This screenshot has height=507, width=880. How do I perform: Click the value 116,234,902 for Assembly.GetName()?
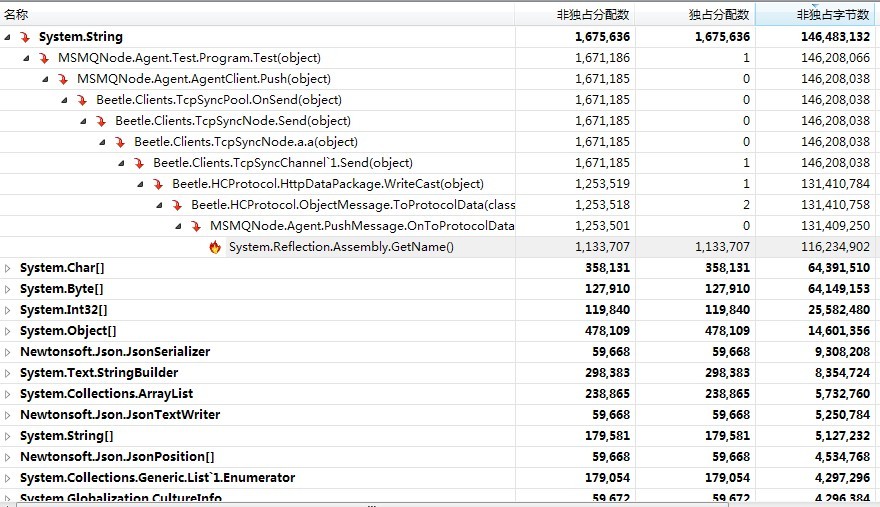(835, 247)
